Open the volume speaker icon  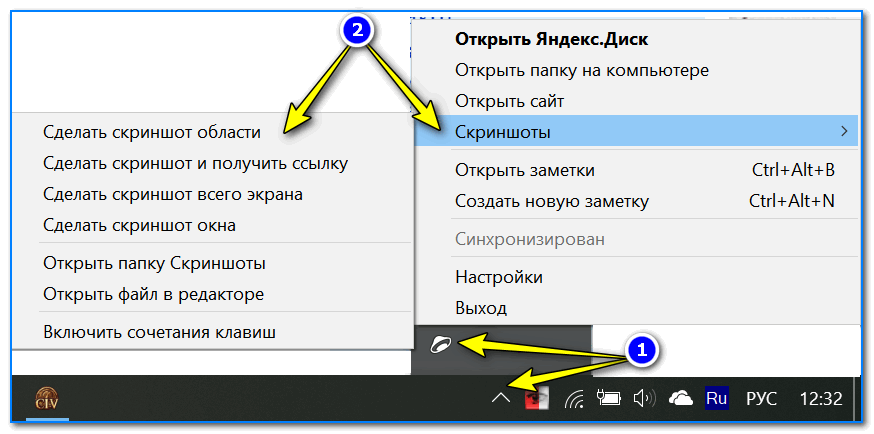643,400
